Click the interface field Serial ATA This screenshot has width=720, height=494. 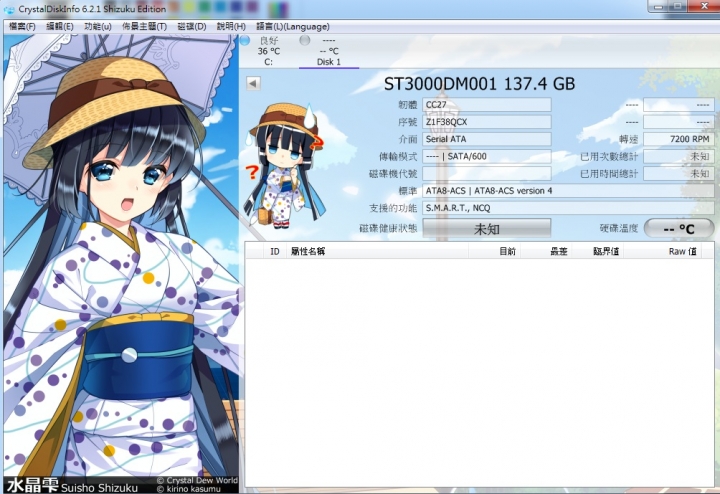point(487,139)
